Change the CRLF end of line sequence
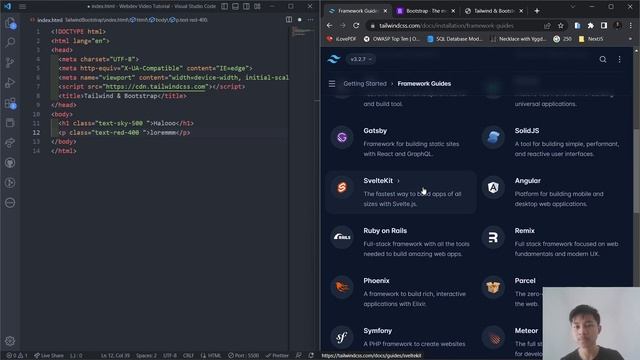 coord(188,356)
